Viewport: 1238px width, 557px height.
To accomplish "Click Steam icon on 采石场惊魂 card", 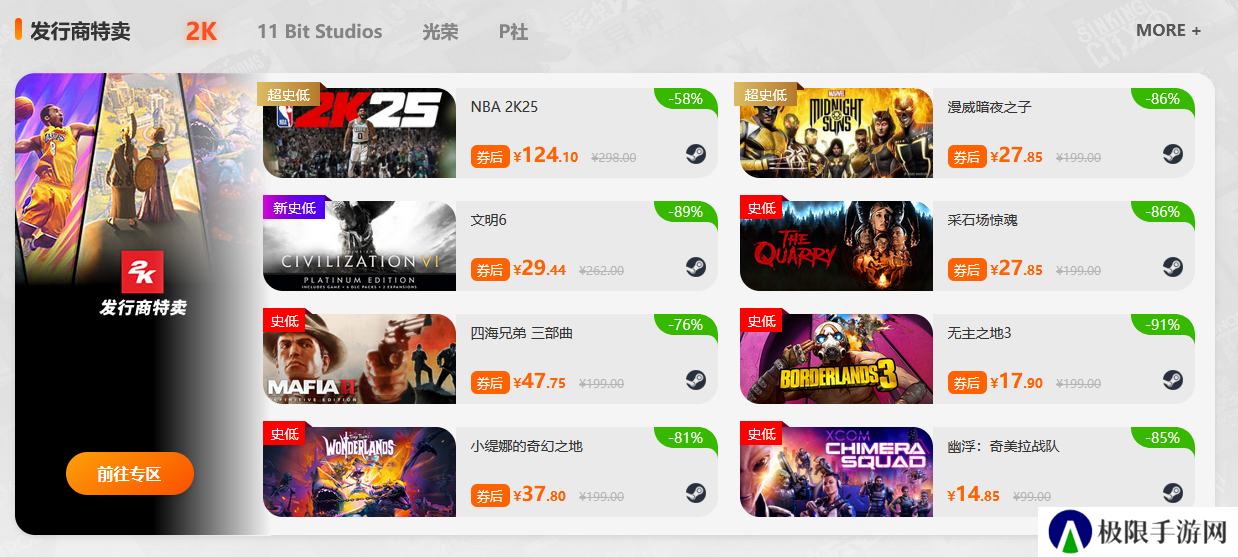I will (x=1173, y=267).
